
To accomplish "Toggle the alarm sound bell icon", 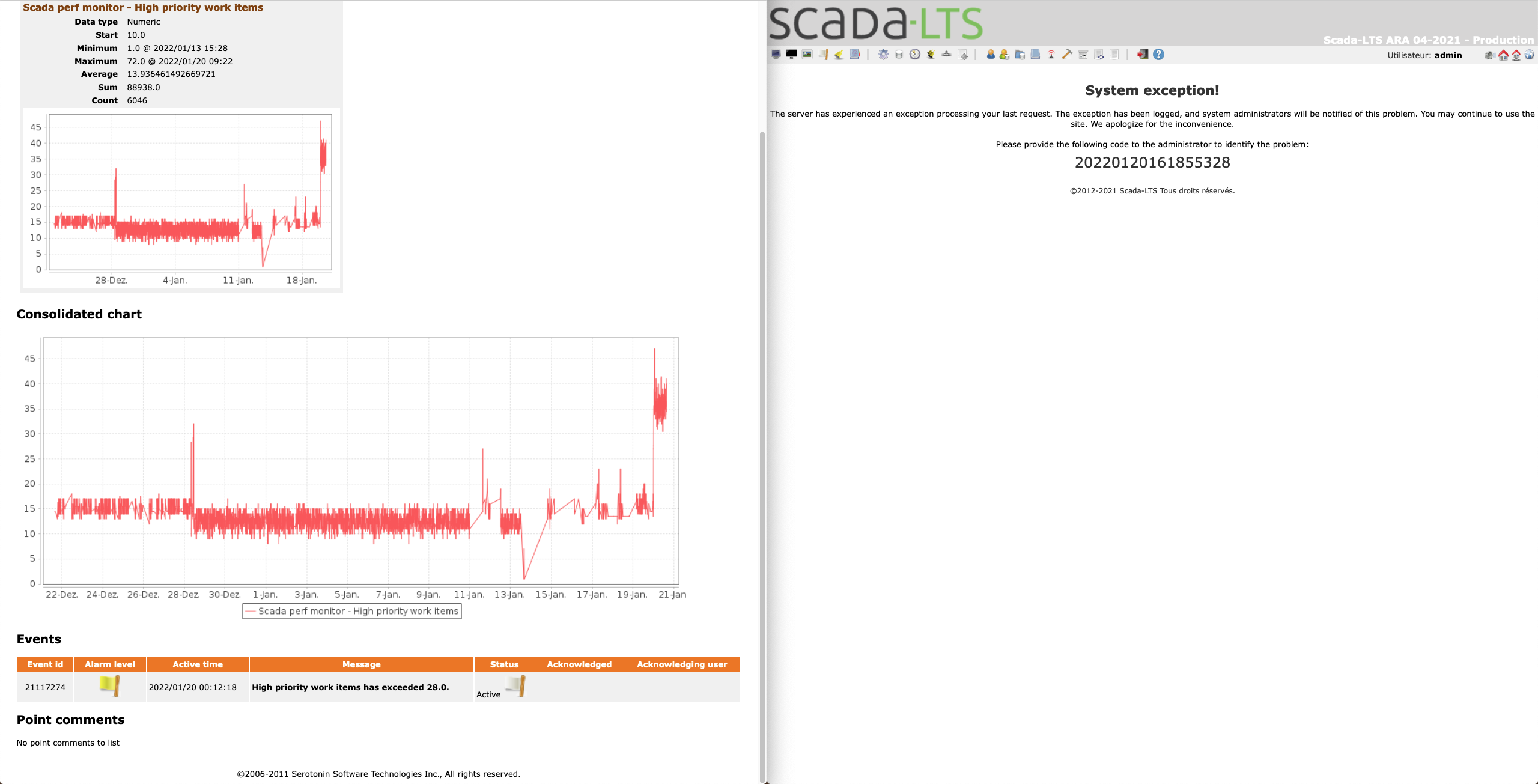I will click(x=839, y=55).
